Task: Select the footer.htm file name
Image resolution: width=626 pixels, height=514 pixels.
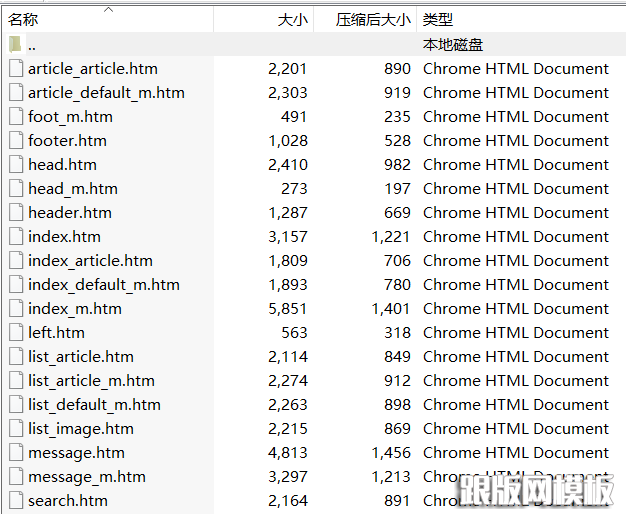Action: (x=67, y=141)
